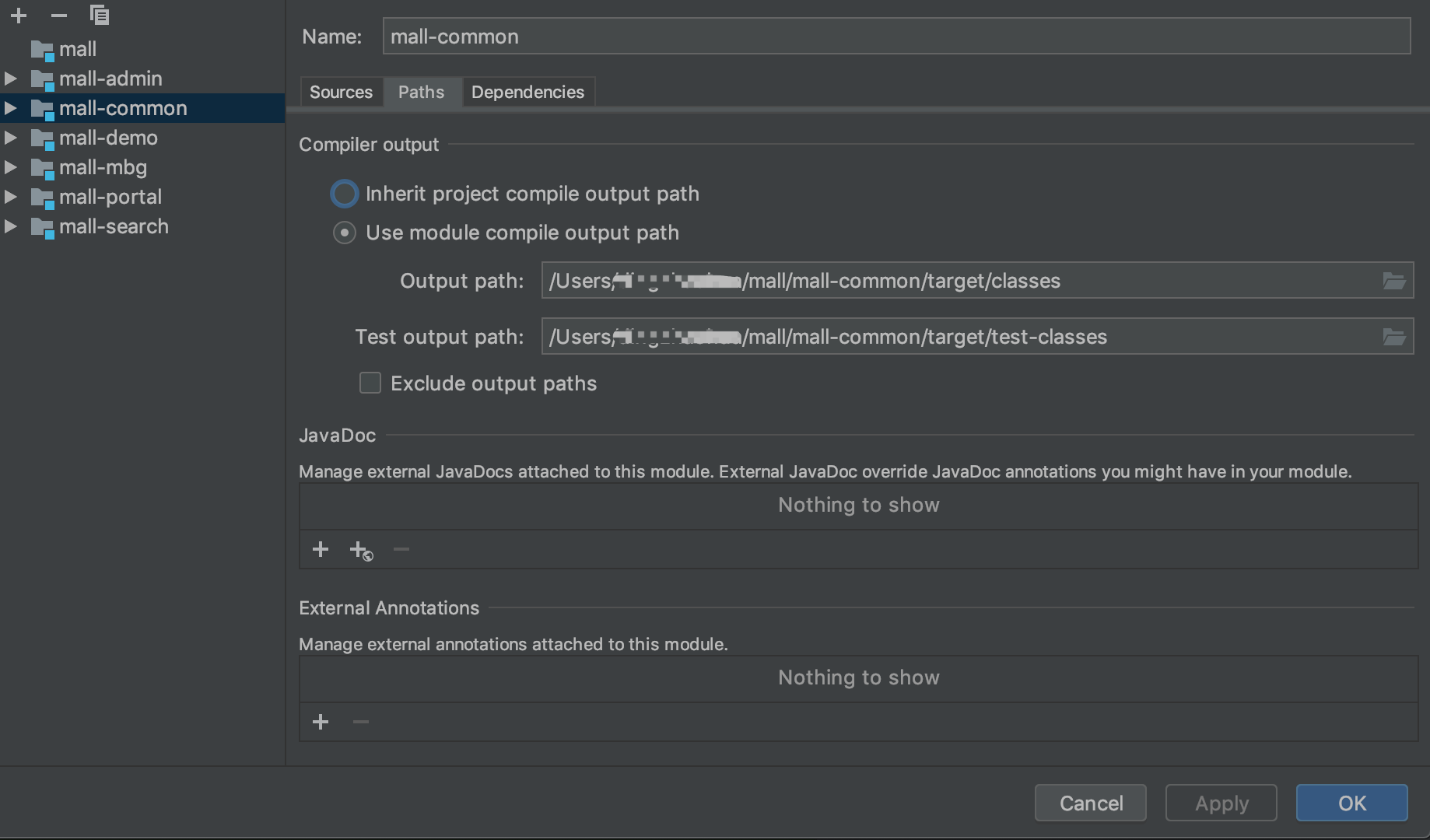Browse folder for Test output path
Screen dimensions: 1430x840
point(1393,337)
